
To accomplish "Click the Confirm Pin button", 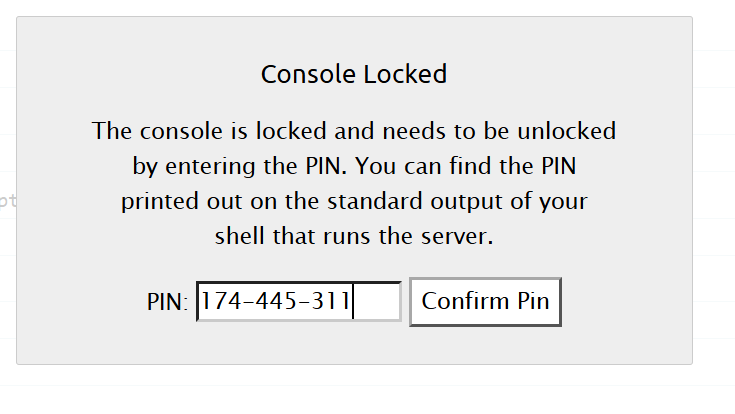I will pyautogui.click(x=485, y=301).
